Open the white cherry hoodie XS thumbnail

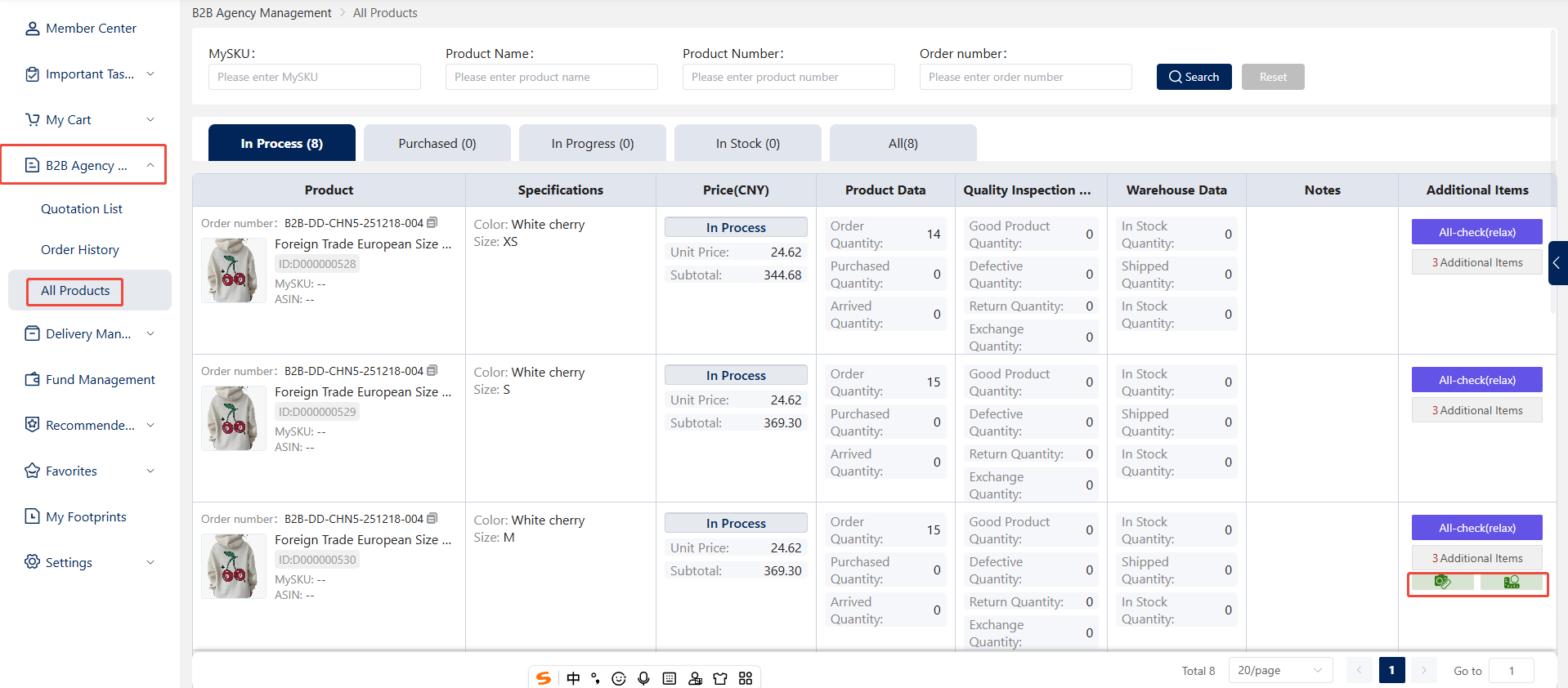[234, 270]
